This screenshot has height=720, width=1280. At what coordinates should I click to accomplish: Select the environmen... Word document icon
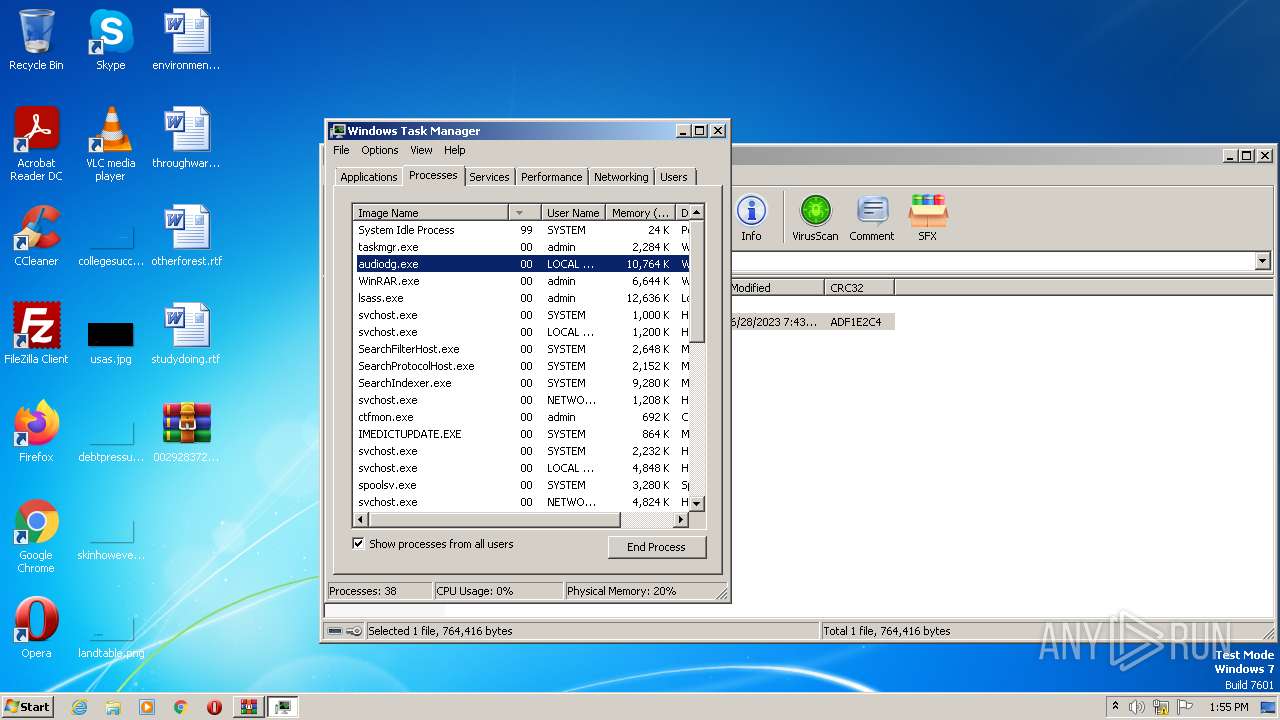(187, 40)
